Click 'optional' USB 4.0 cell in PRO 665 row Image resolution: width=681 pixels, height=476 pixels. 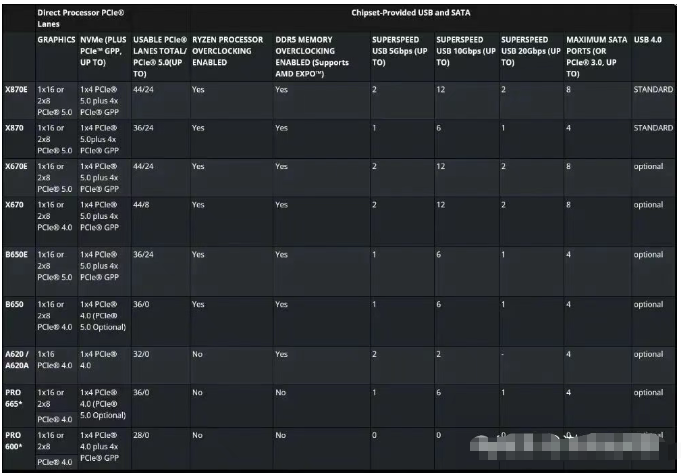[x=648, y=392]
